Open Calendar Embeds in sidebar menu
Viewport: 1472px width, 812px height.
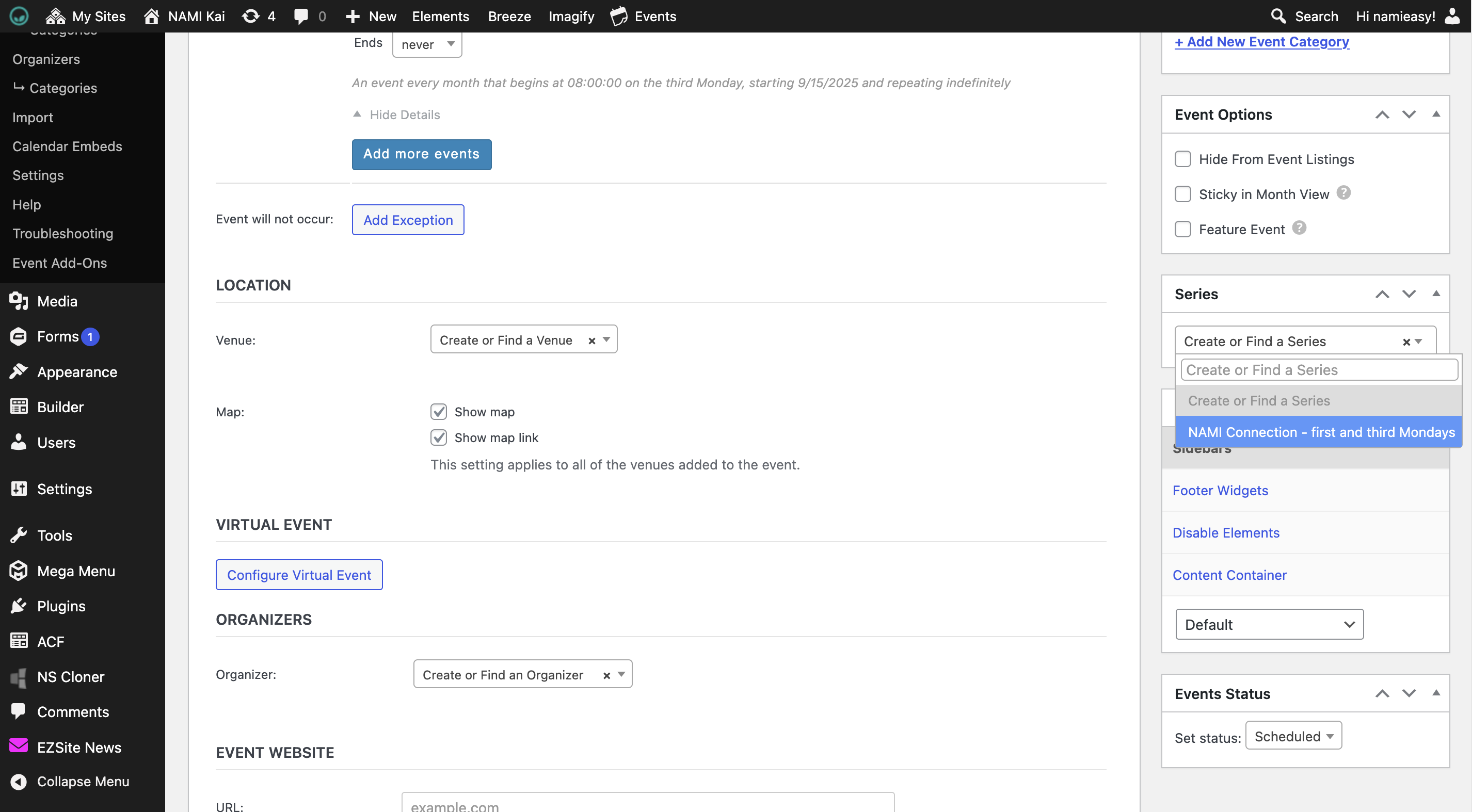click(x=67, y=146)
